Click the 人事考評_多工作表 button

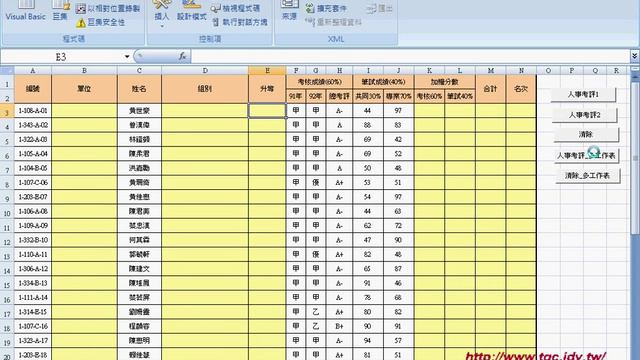click(587, 156)
